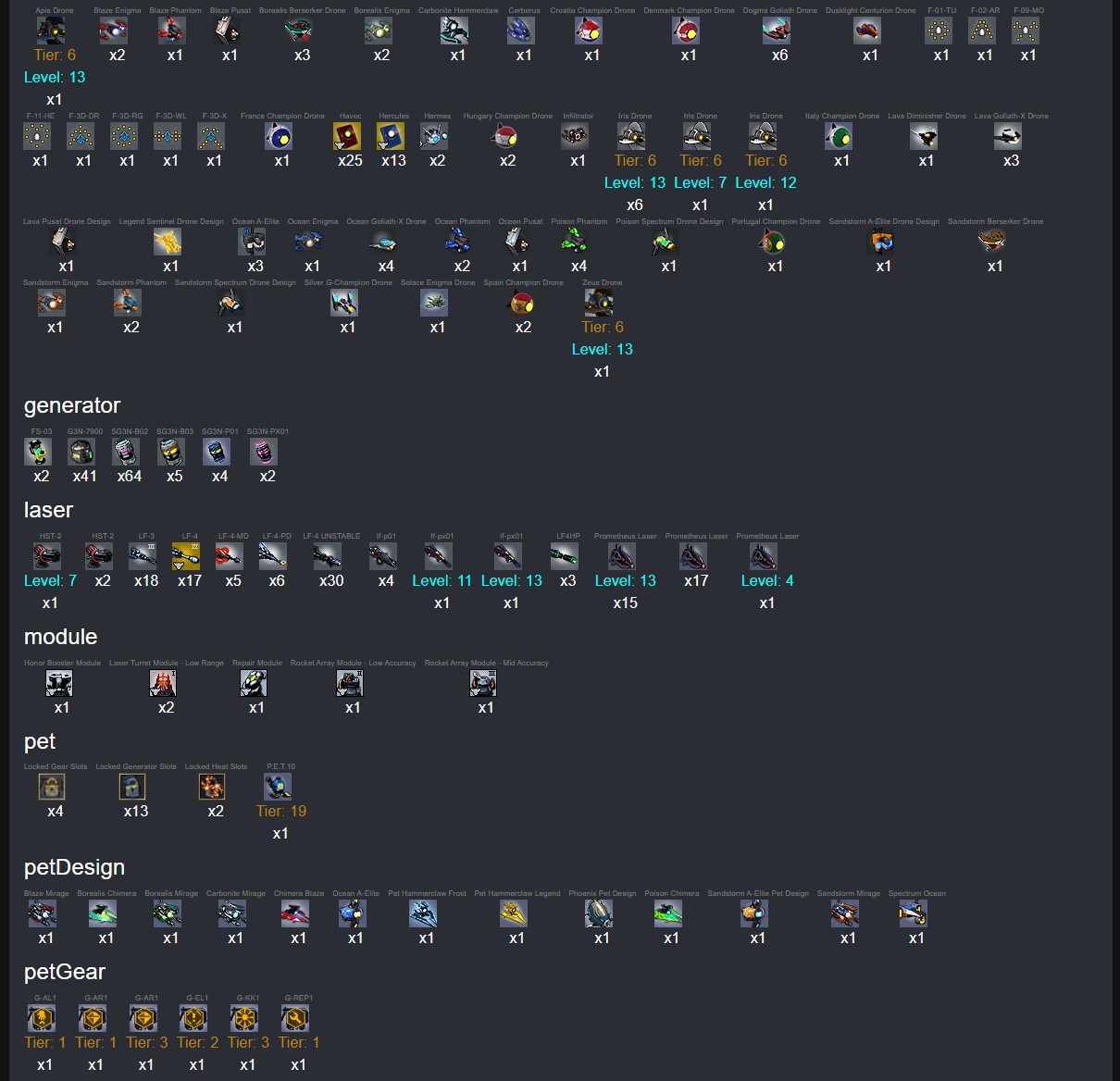The width and height of the screenshot is (1120, 1081).
Task: Select the Hercules drone design icon
Action: (x=391, y=137)
